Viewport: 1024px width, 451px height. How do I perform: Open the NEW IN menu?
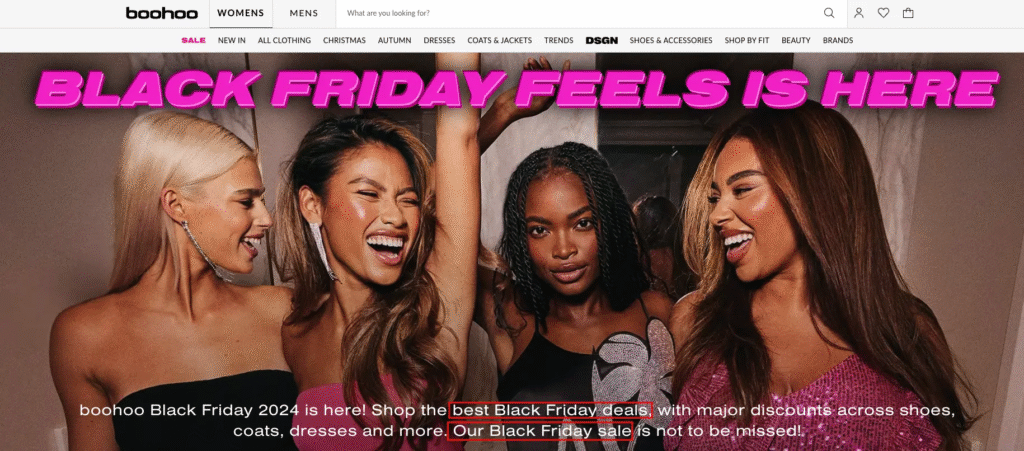[x=232, y=40]
